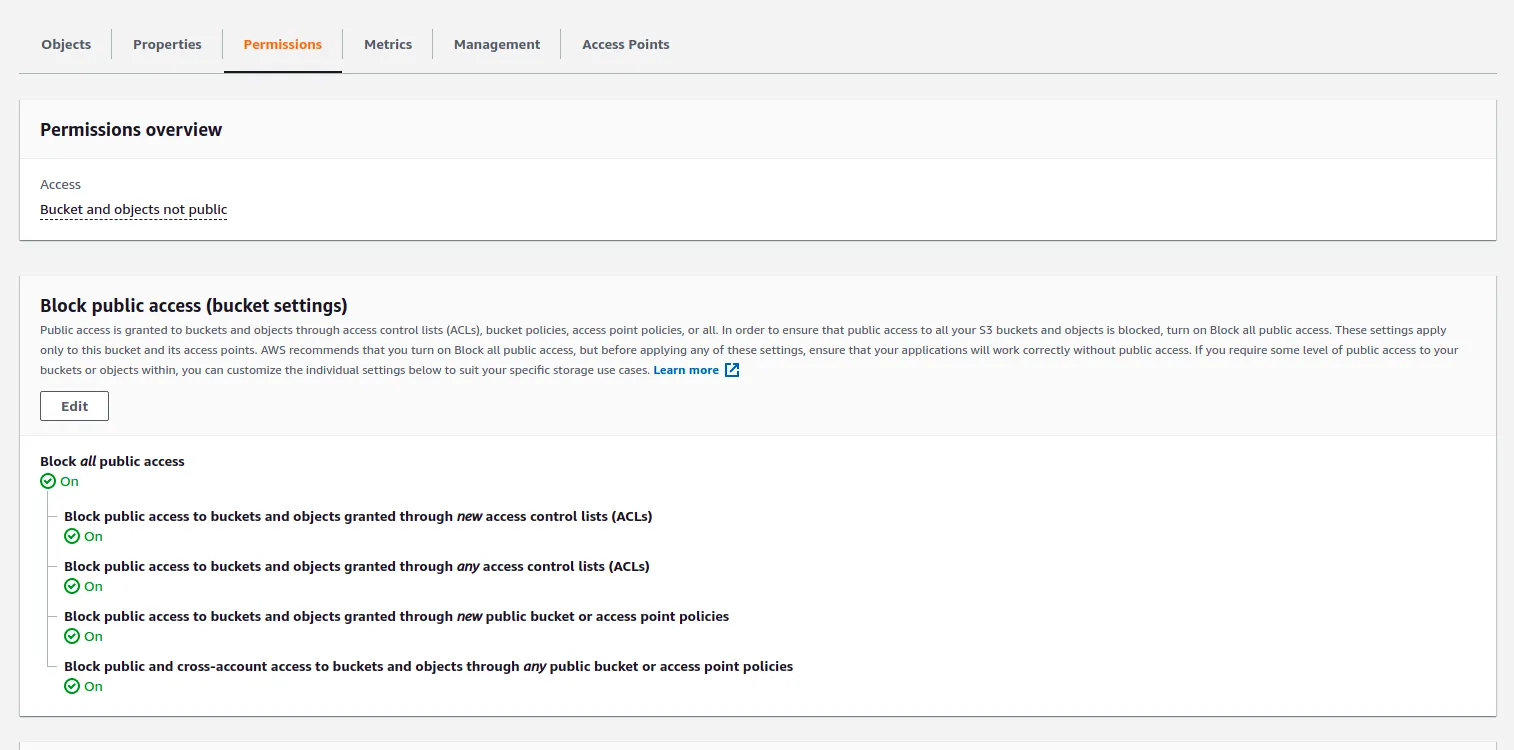Open the Learn more link
This screenshot has width=1514, height=750.
tap(686, 370)
